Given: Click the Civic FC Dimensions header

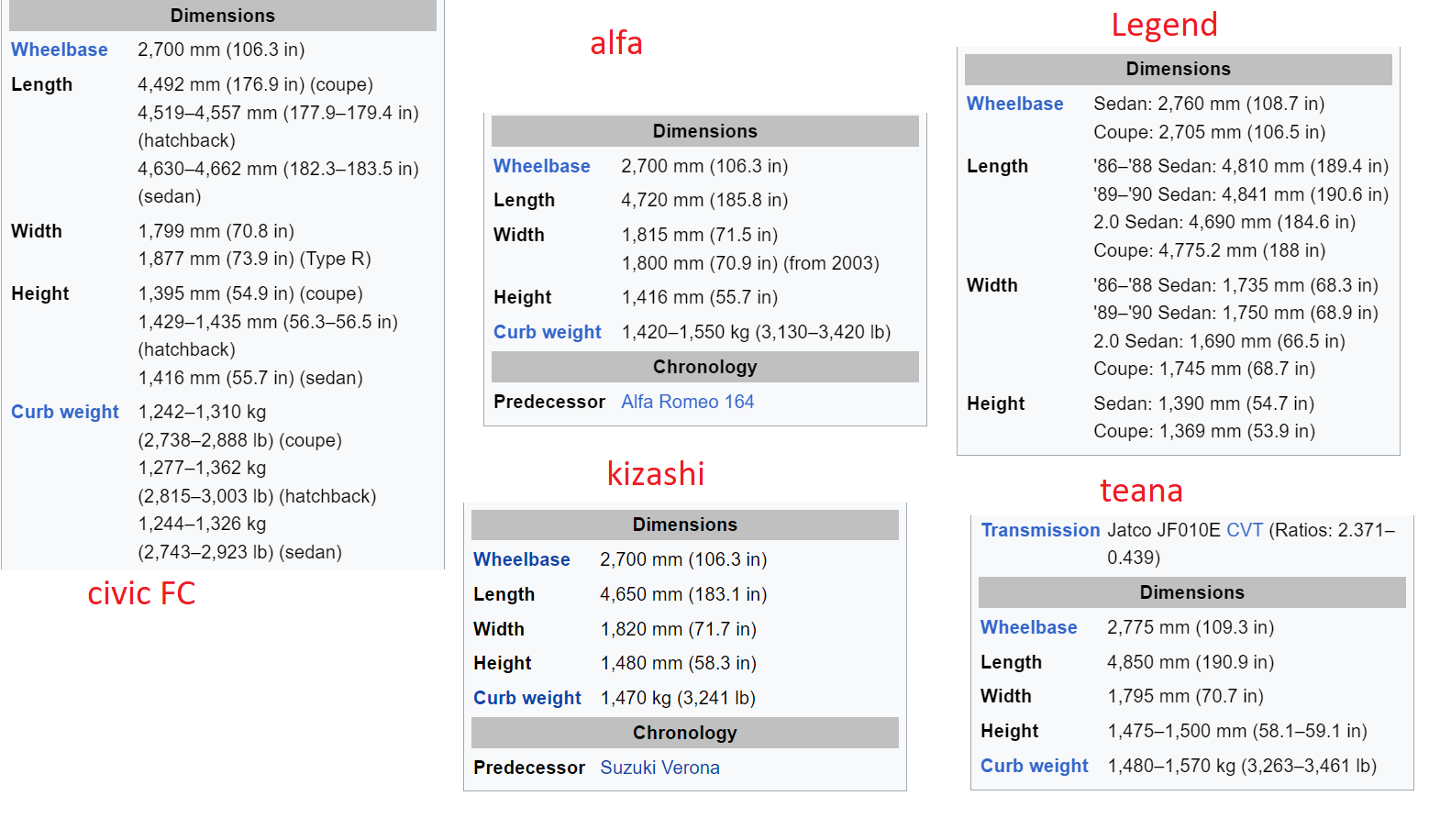Looking at the screenshot, I should pyautogui.click(x=223, y=16).
